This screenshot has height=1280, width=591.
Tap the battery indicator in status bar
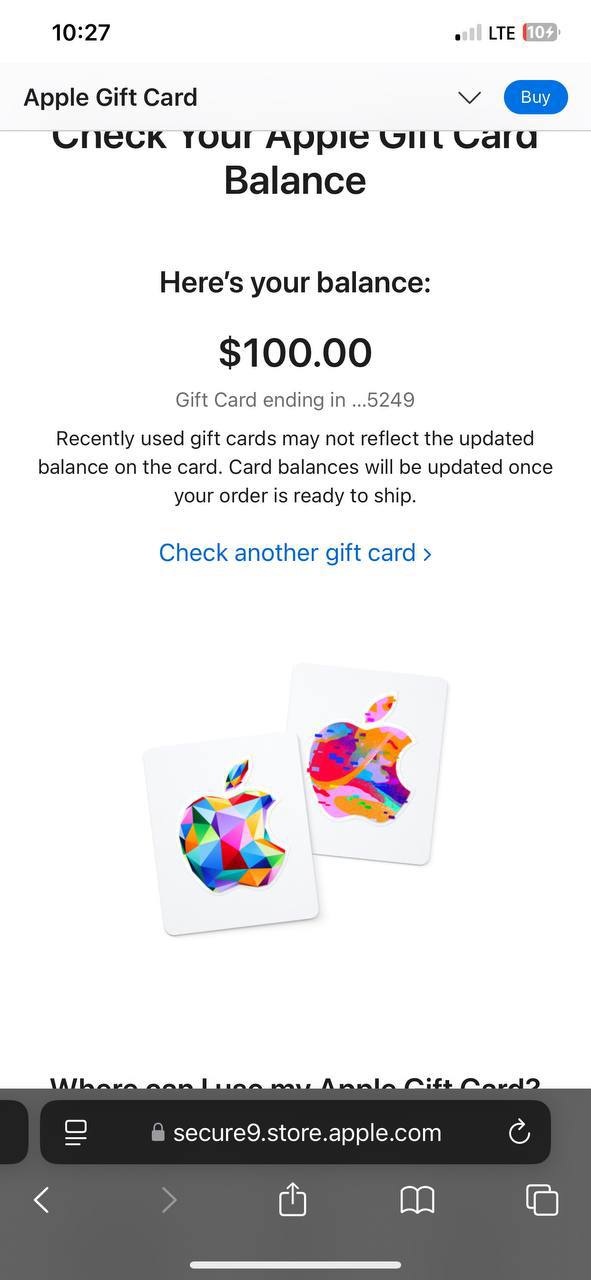click(541, 33)
